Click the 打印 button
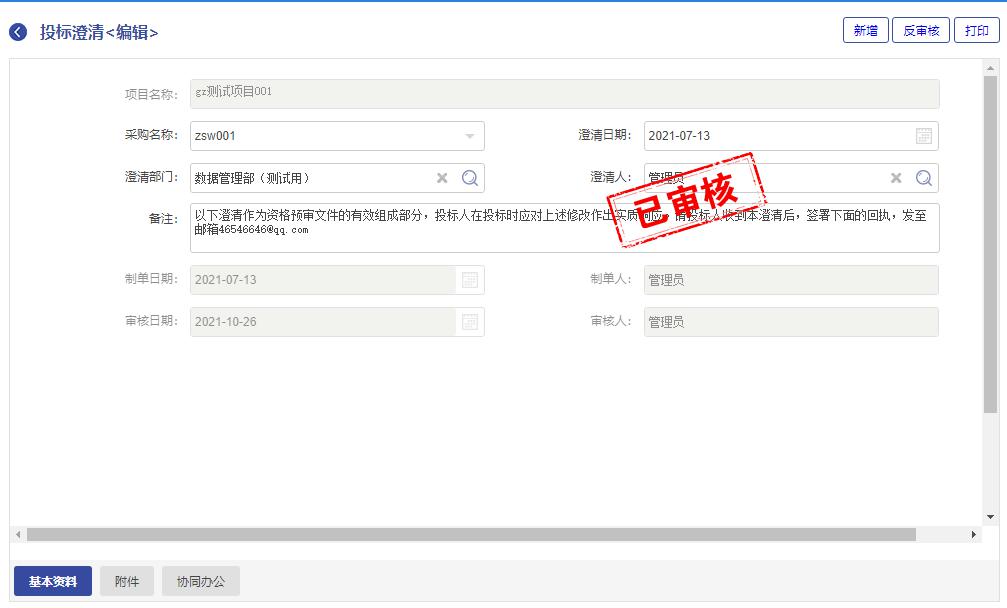This screenshot has width=1007, height=608. 976,31
